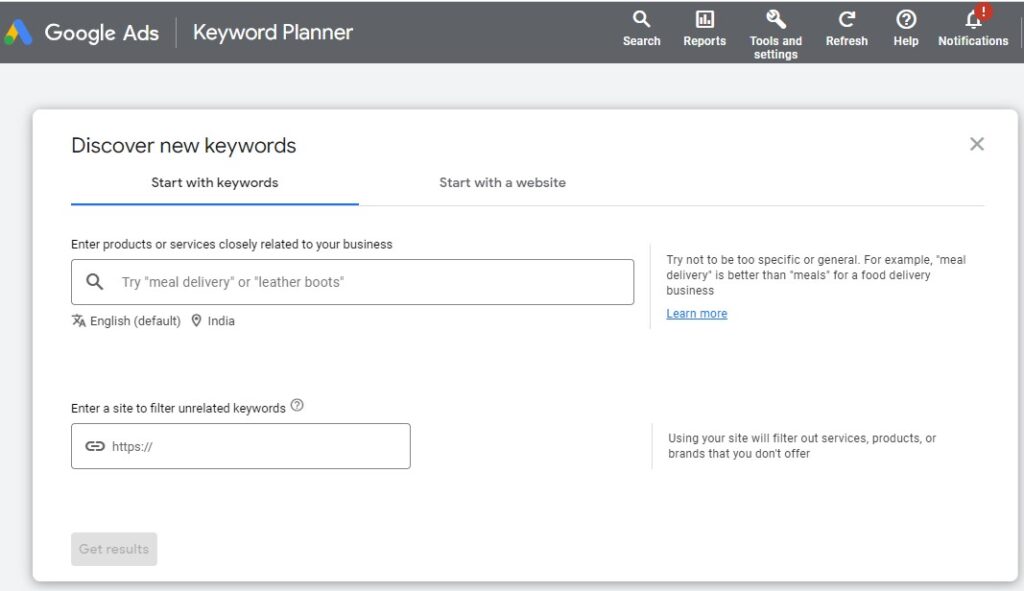Click the Refresh arrow icon
Viewport: 1024px width, 591px height.
846,19
